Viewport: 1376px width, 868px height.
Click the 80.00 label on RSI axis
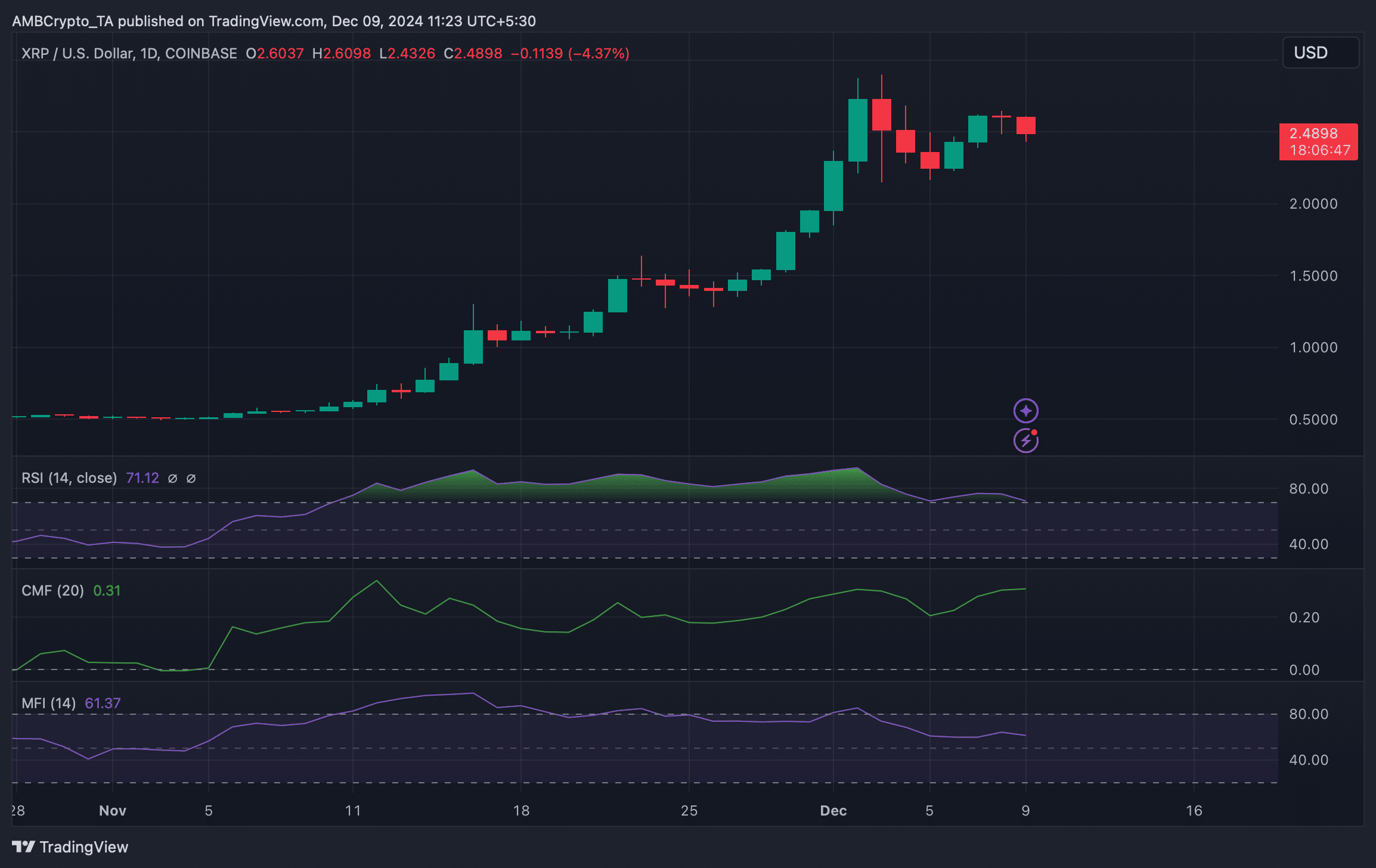1309,489
